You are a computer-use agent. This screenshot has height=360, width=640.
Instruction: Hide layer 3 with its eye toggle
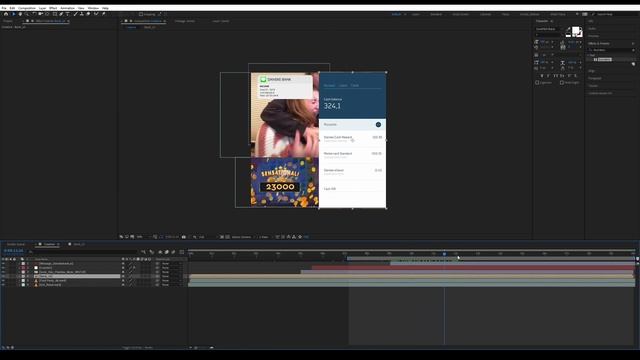[x=3, y=272]
